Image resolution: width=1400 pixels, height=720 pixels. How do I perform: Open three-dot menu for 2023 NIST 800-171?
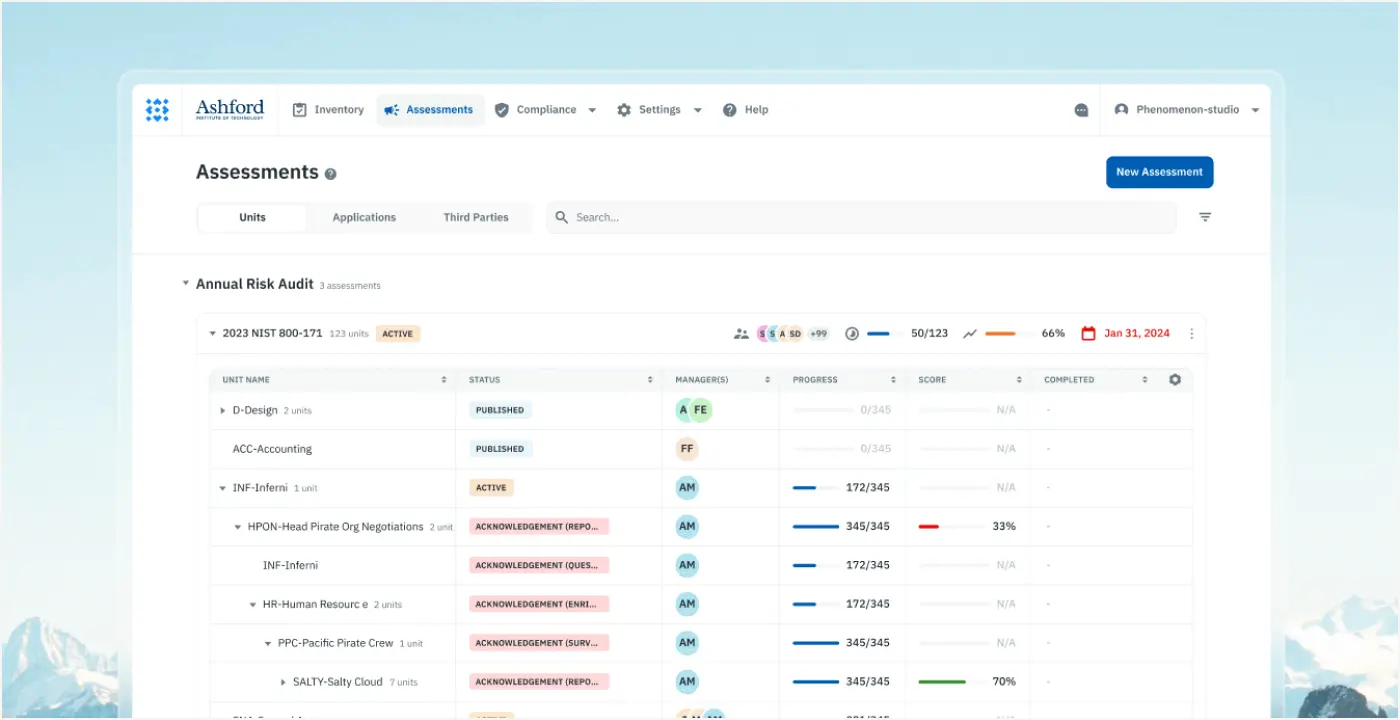click(1191, 334)
